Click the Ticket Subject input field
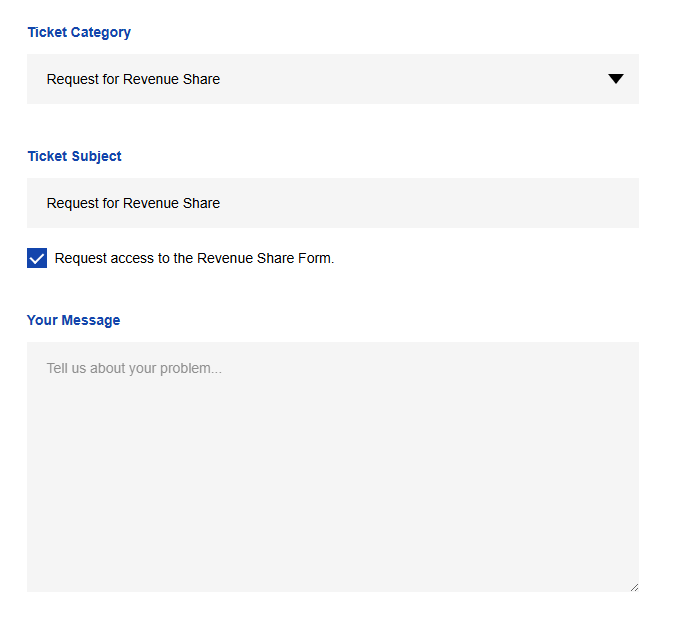Screen dimensions: 680x619 coord(332,203)
